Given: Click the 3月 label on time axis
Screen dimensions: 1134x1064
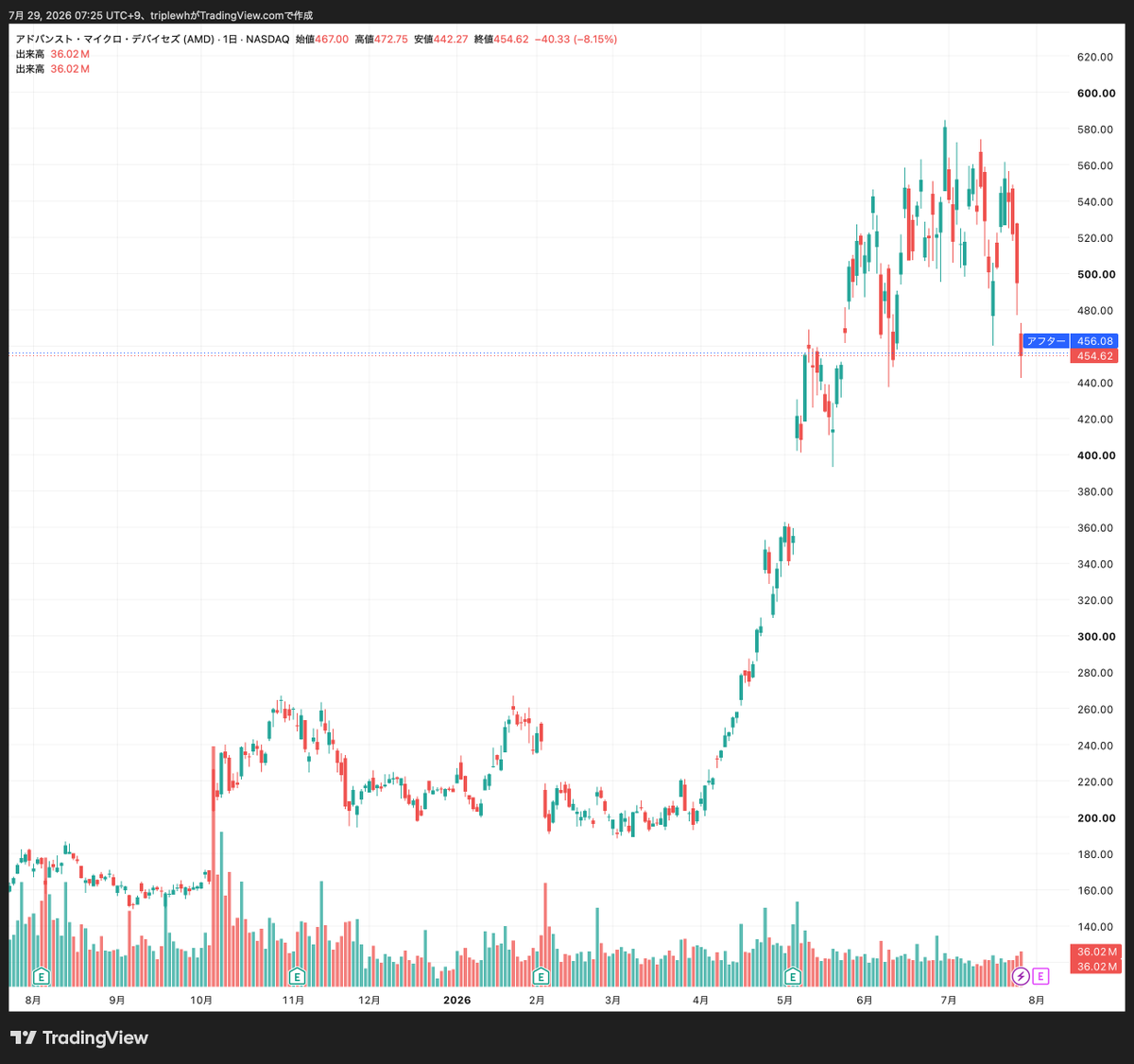Looking at the screenshot, I should click(612, 1000).
